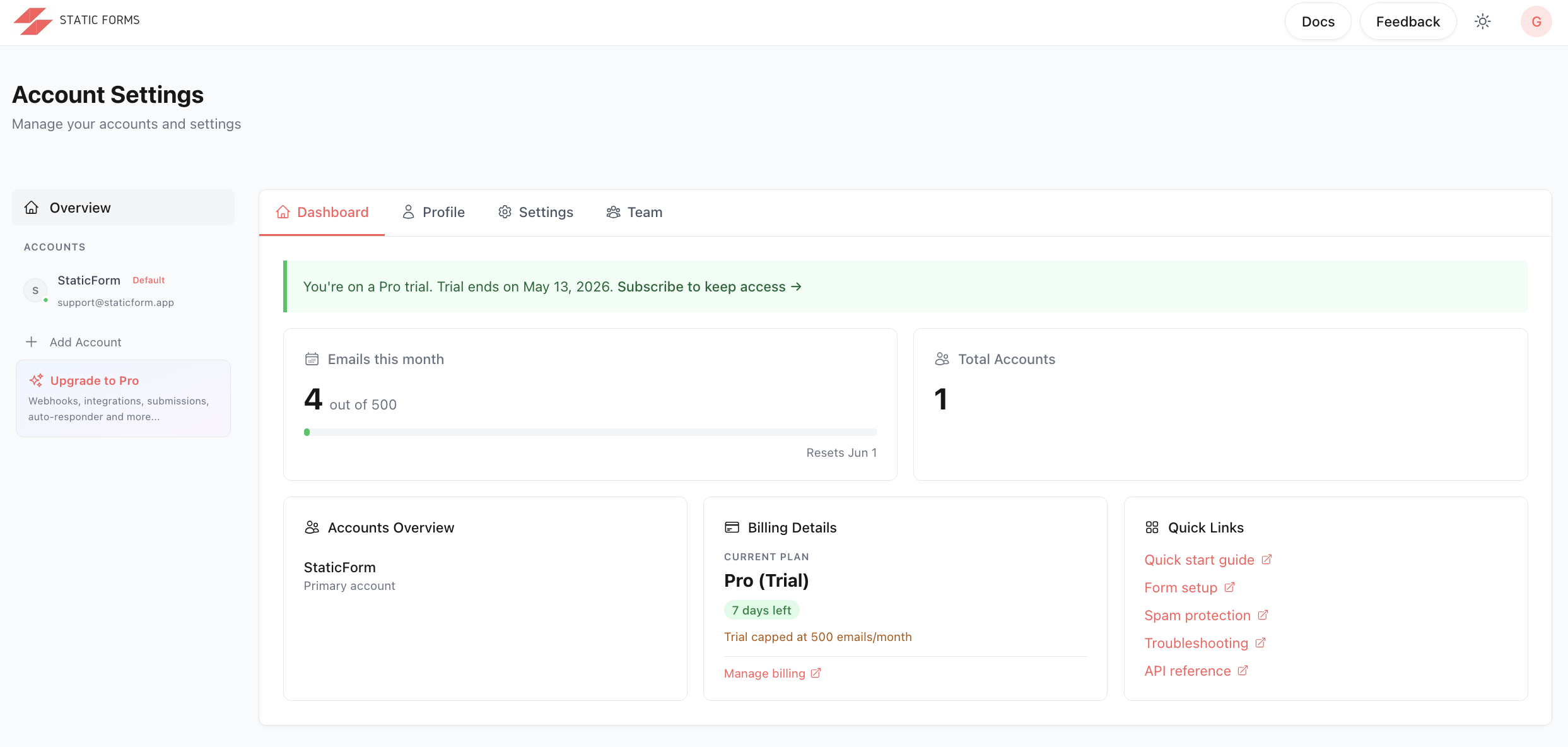Image resolution: width=1568 pixels, height=747 pixels.
Task: Click the Troubleshooting external-link icon
Action: coord(1260,643)
